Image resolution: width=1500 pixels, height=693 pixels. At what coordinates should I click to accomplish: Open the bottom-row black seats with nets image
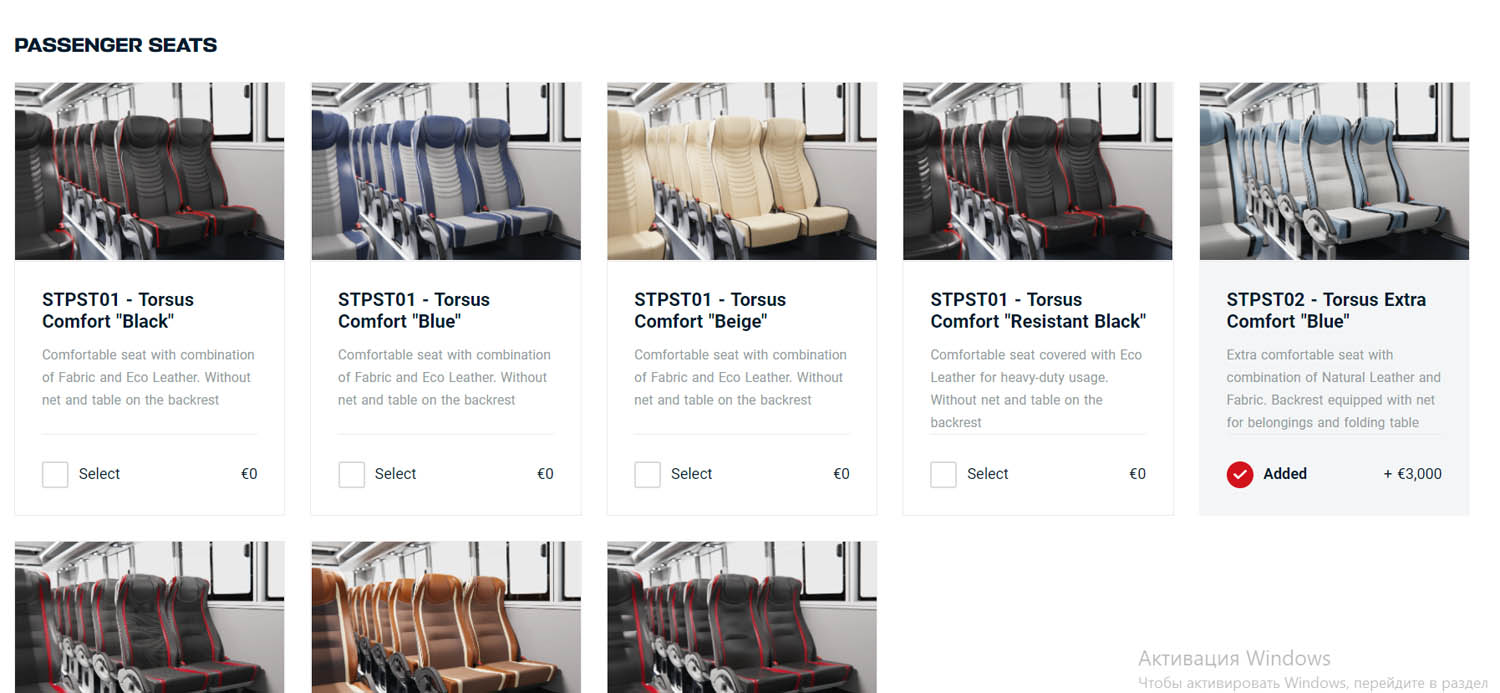[x=150, y=617]
